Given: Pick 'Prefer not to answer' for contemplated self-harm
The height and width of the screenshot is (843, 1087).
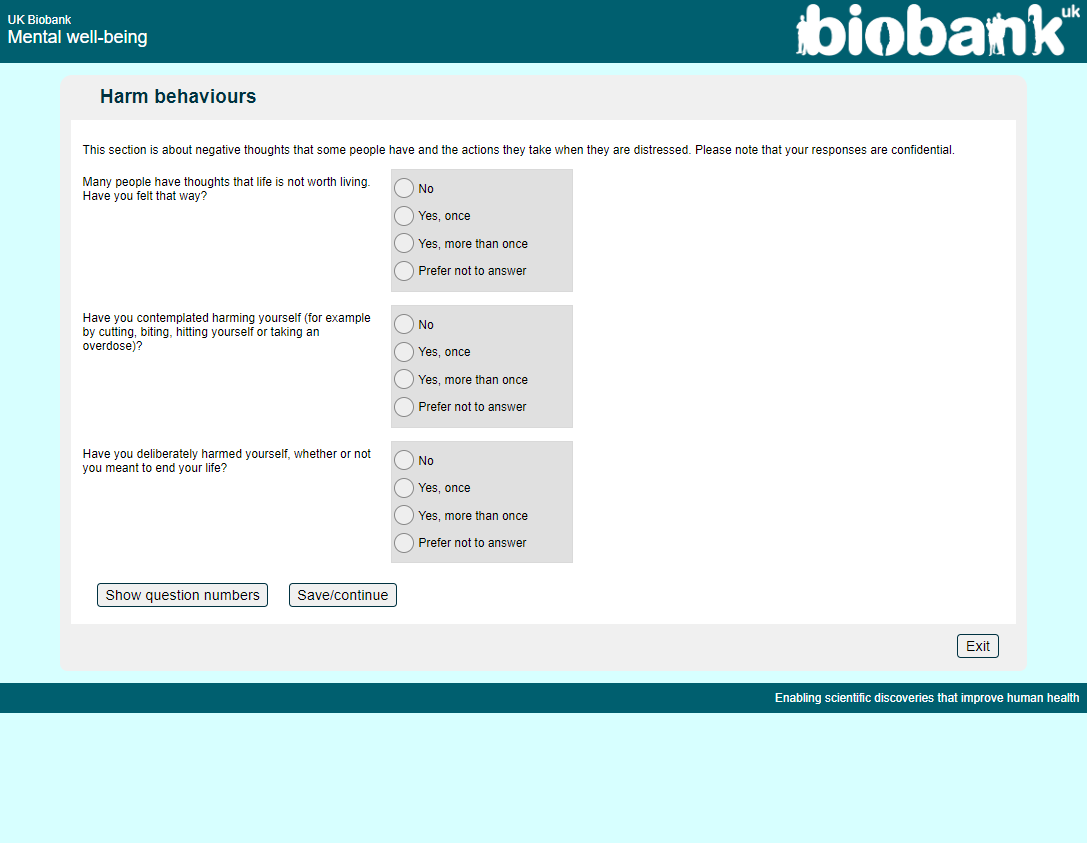Looking at the screenshot, I should pos(404,407).
